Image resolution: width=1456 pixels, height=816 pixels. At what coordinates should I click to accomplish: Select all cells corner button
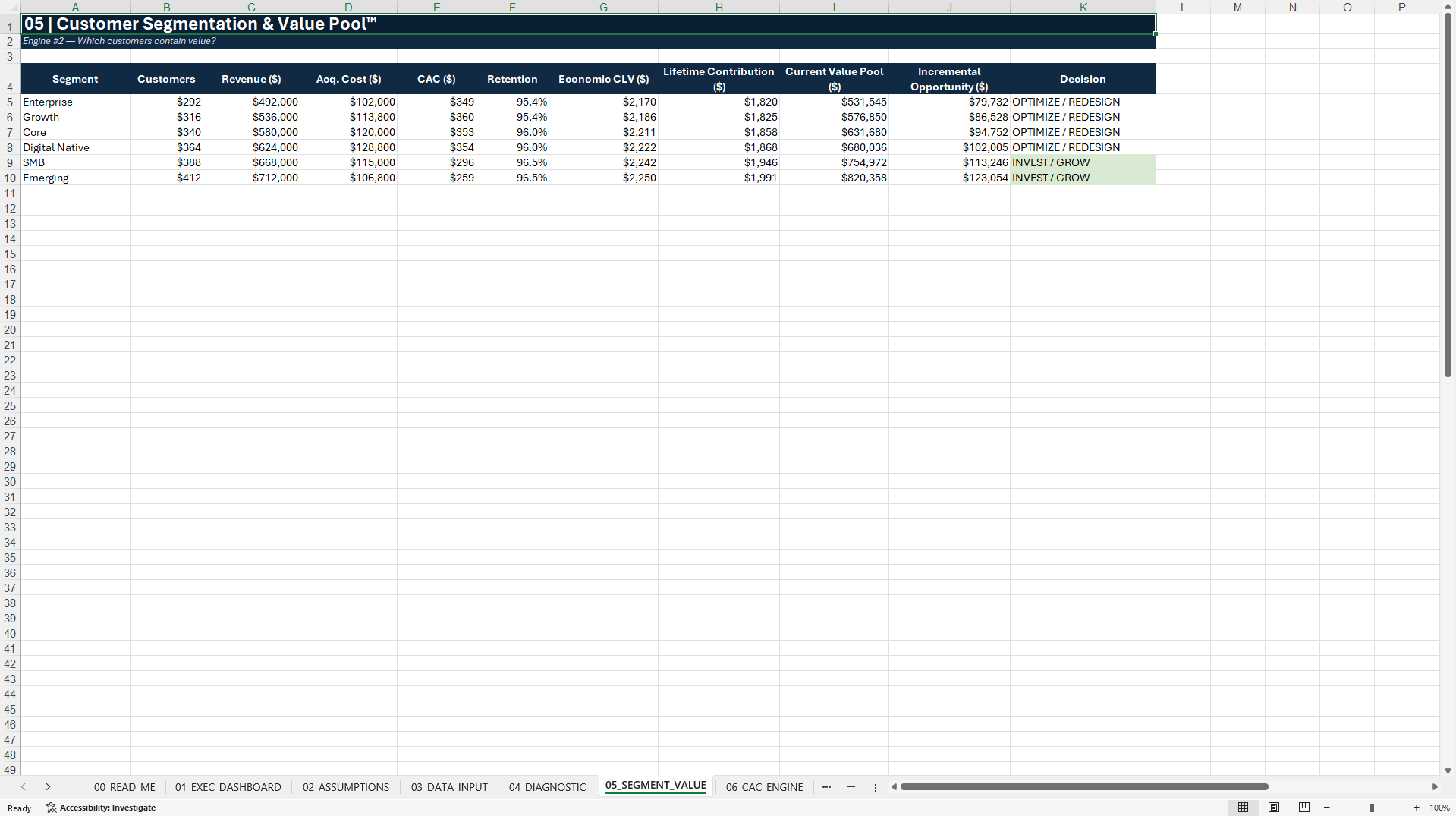coord(10,7)
